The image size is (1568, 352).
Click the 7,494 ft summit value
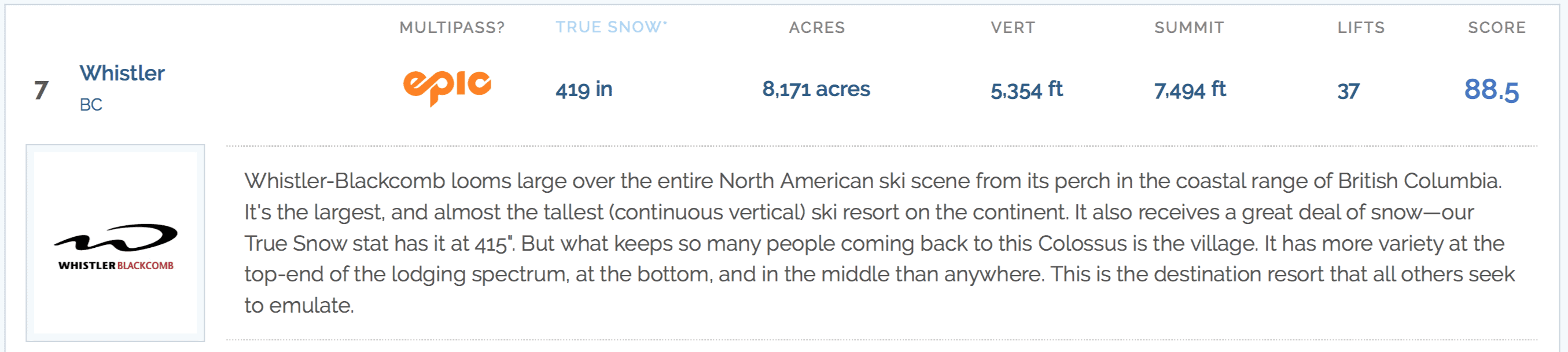(x=1190, y=90)
